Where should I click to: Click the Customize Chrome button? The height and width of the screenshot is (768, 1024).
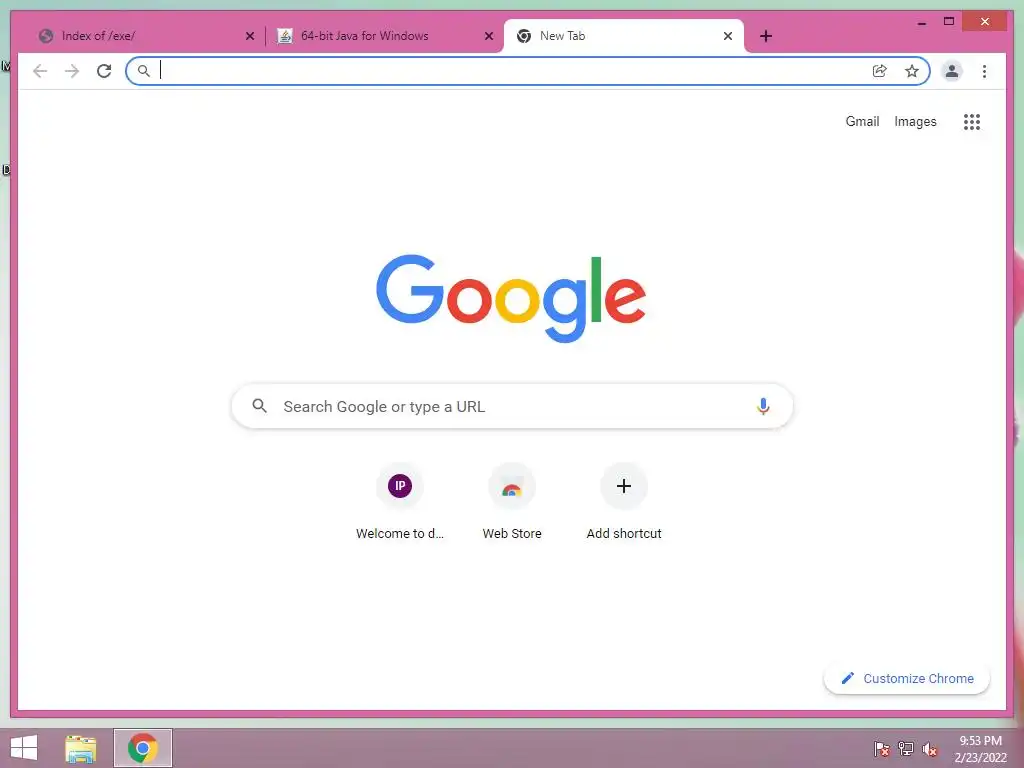tap(906, 679)
